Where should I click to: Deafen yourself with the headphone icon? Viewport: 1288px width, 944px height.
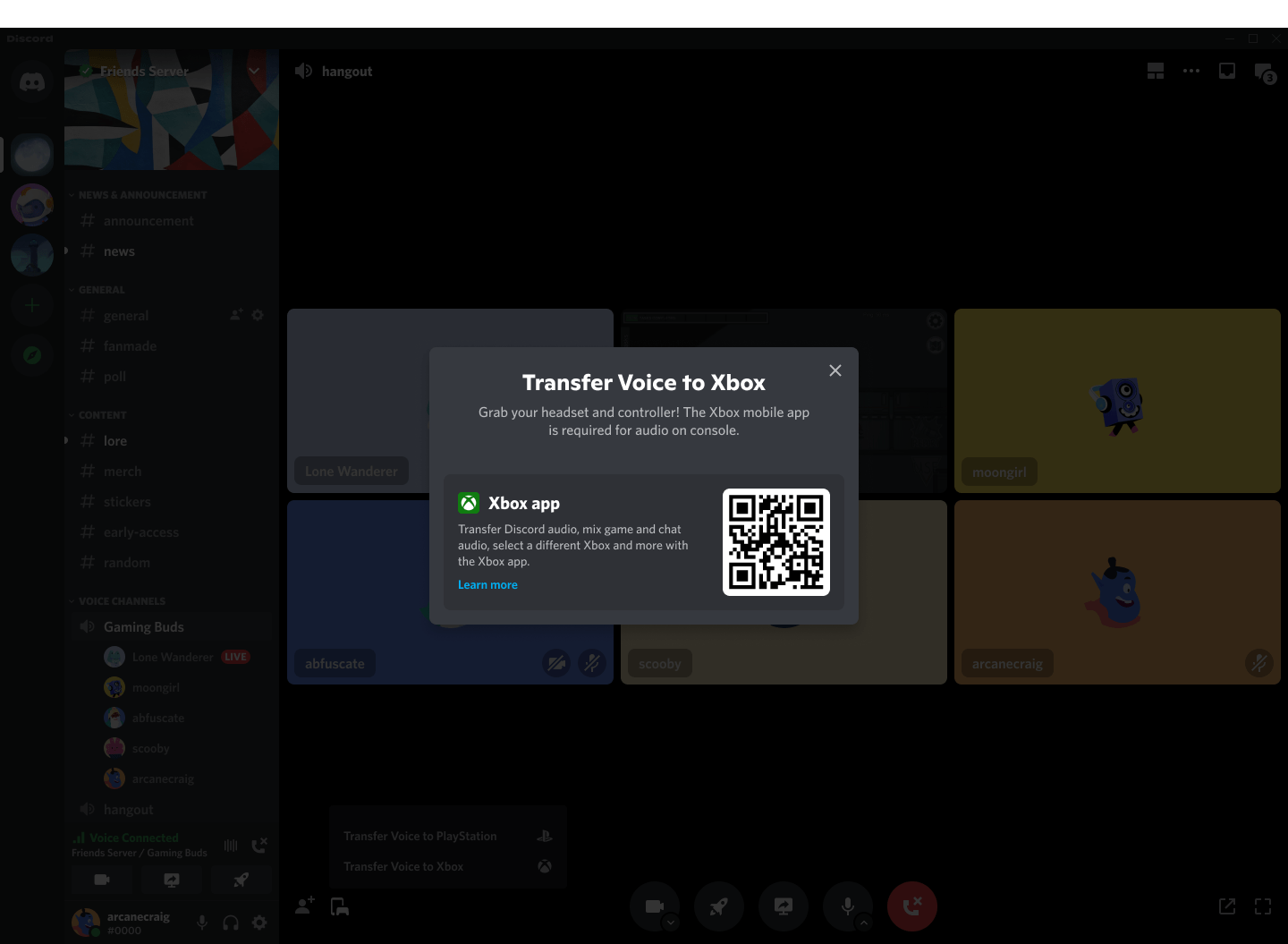(x=231, y=923)
